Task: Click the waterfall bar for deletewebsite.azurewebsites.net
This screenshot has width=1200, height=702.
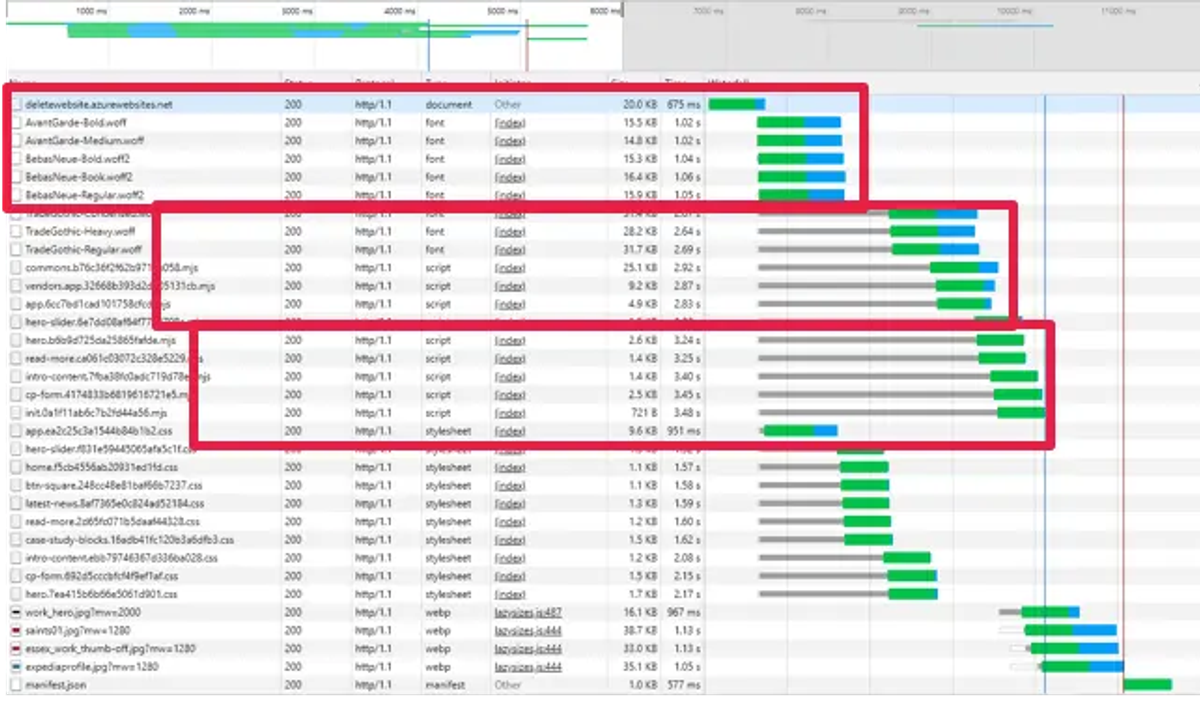Action: (737, 104)
